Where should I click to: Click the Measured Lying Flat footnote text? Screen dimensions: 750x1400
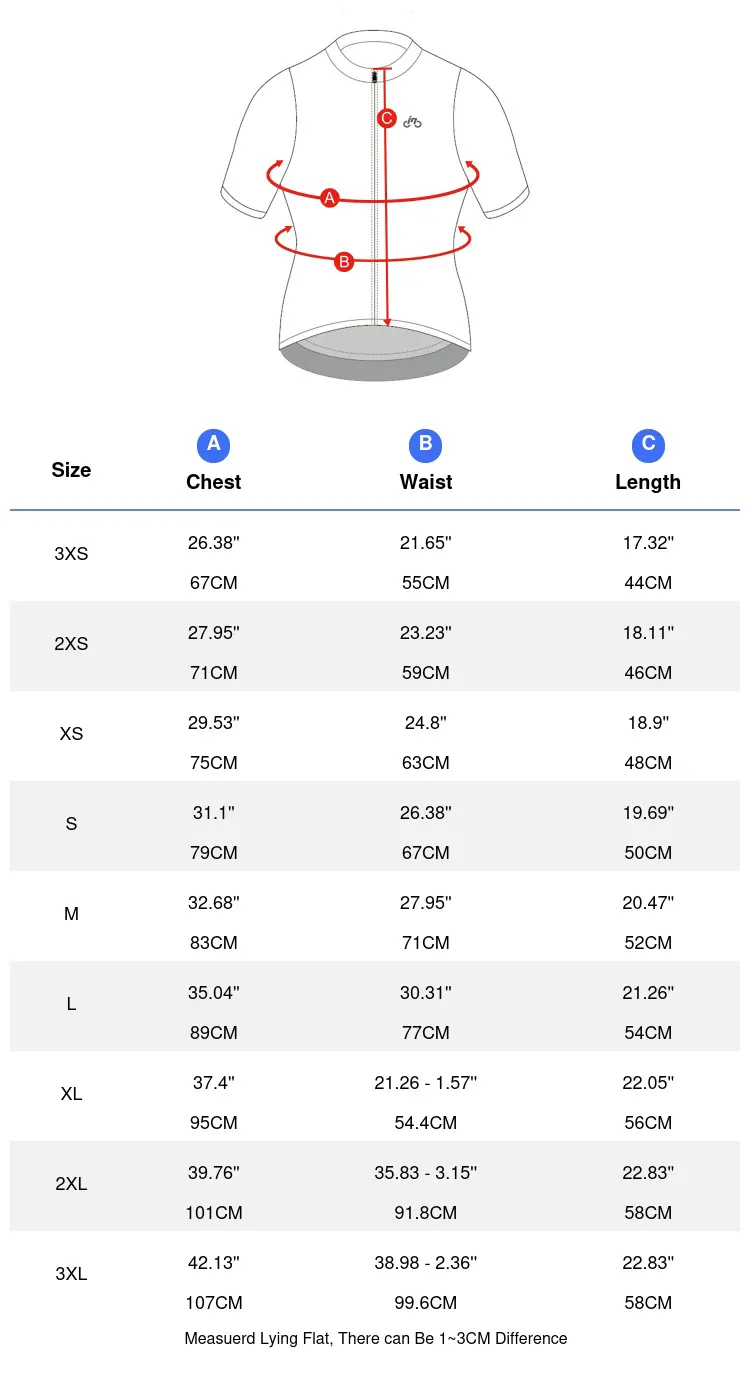point(376,1338)
